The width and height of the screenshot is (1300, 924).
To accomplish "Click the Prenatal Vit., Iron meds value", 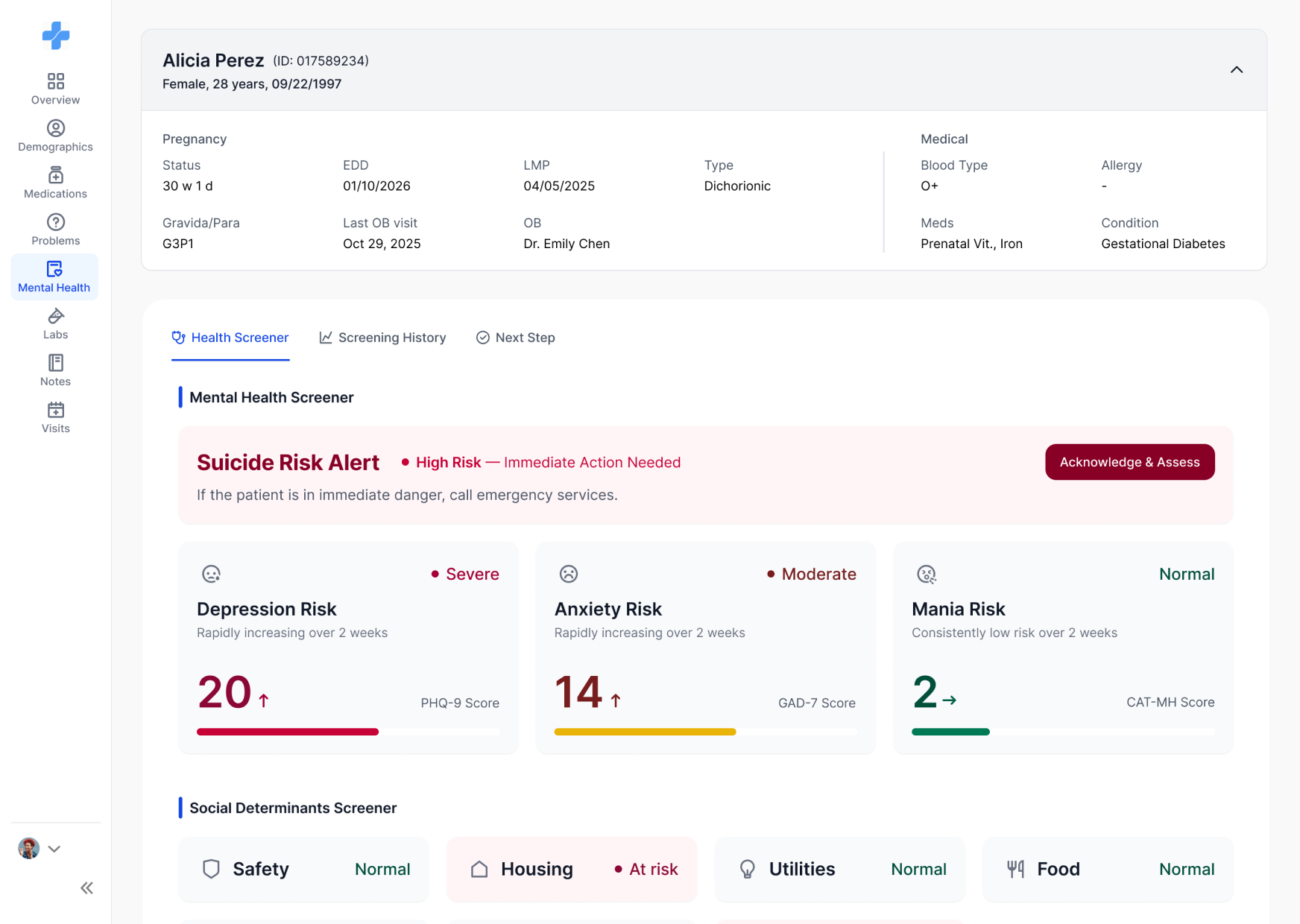I will pos(971,244).
